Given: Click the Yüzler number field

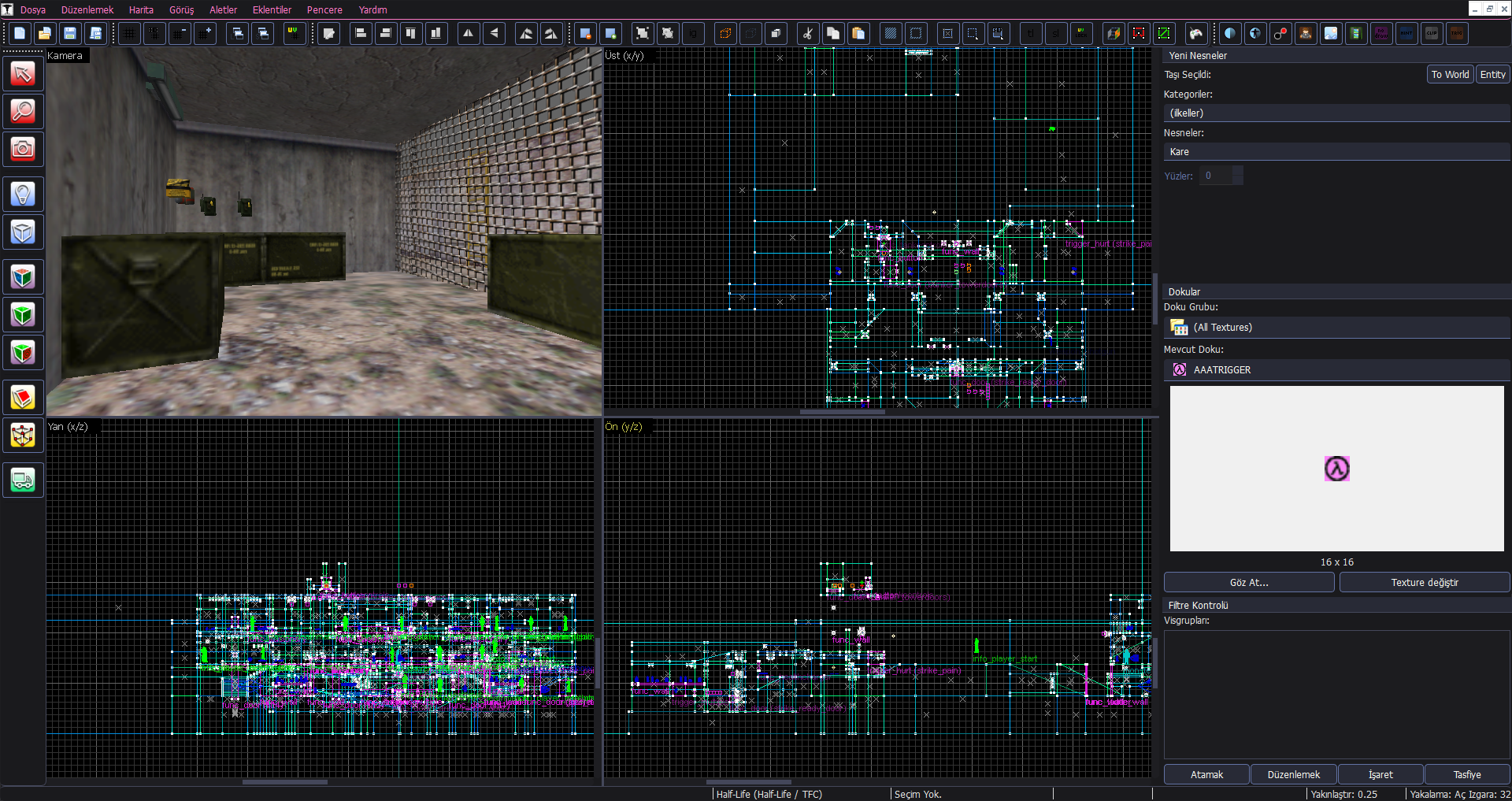Looking at the screenshot, I should 1221,176.
